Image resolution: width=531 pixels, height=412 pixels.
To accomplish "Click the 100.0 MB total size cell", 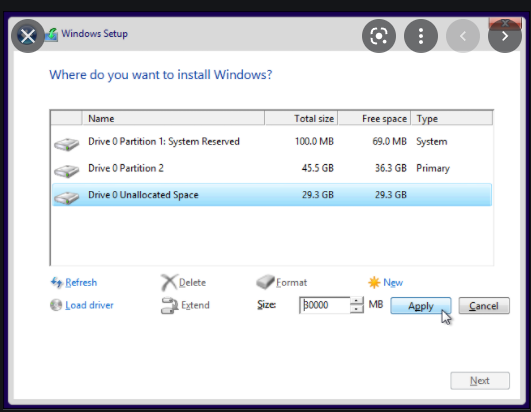I will 314,141.
